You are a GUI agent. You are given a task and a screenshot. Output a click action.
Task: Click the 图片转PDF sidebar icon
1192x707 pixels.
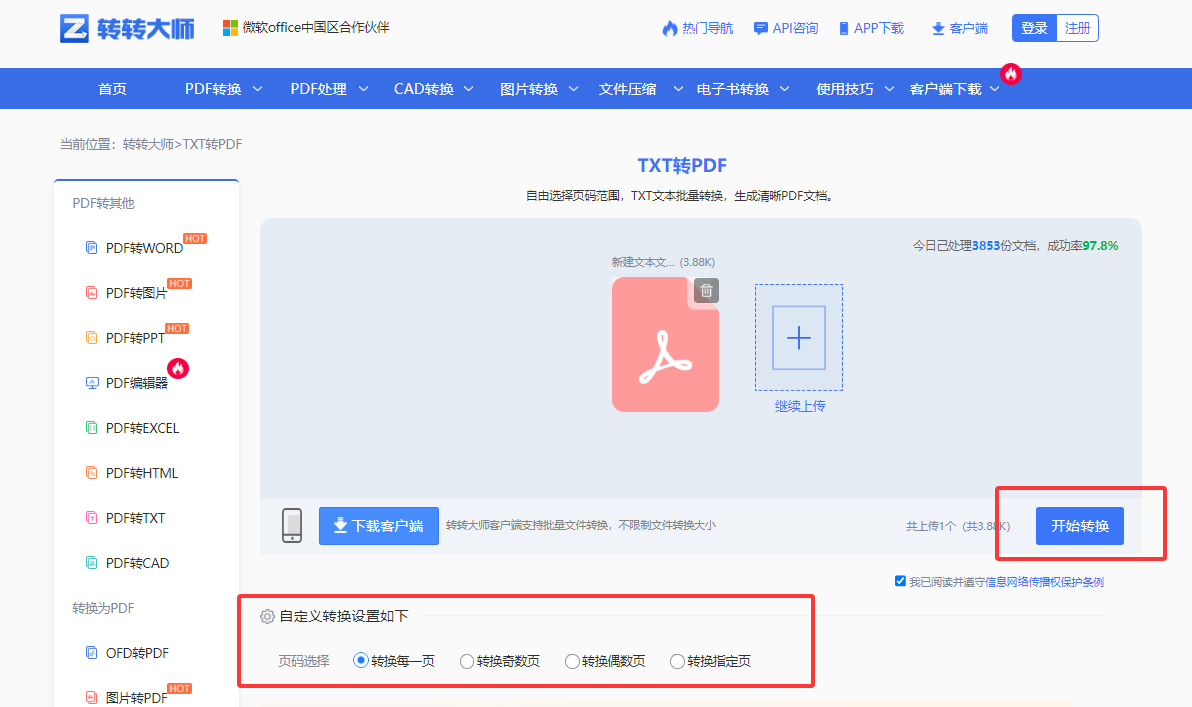[x=91, y=697]
